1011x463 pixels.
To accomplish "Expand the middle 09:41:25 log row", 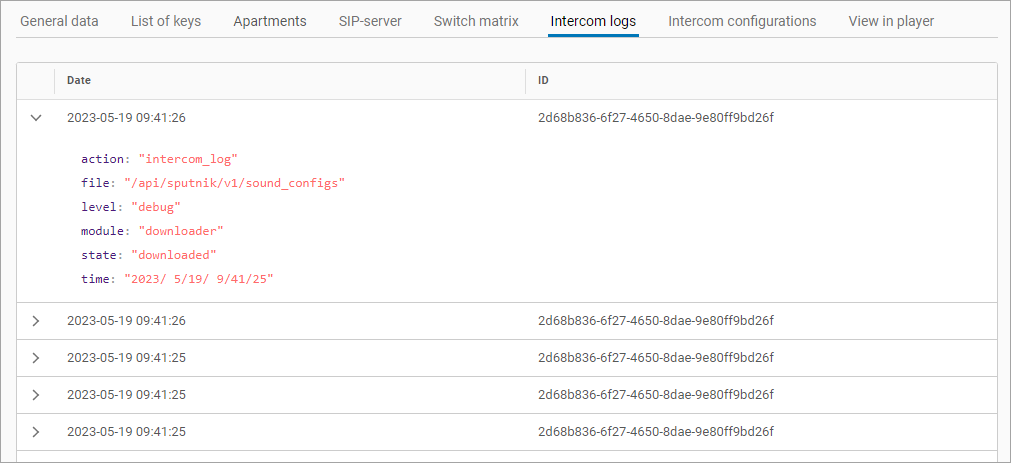I will 36,395.
